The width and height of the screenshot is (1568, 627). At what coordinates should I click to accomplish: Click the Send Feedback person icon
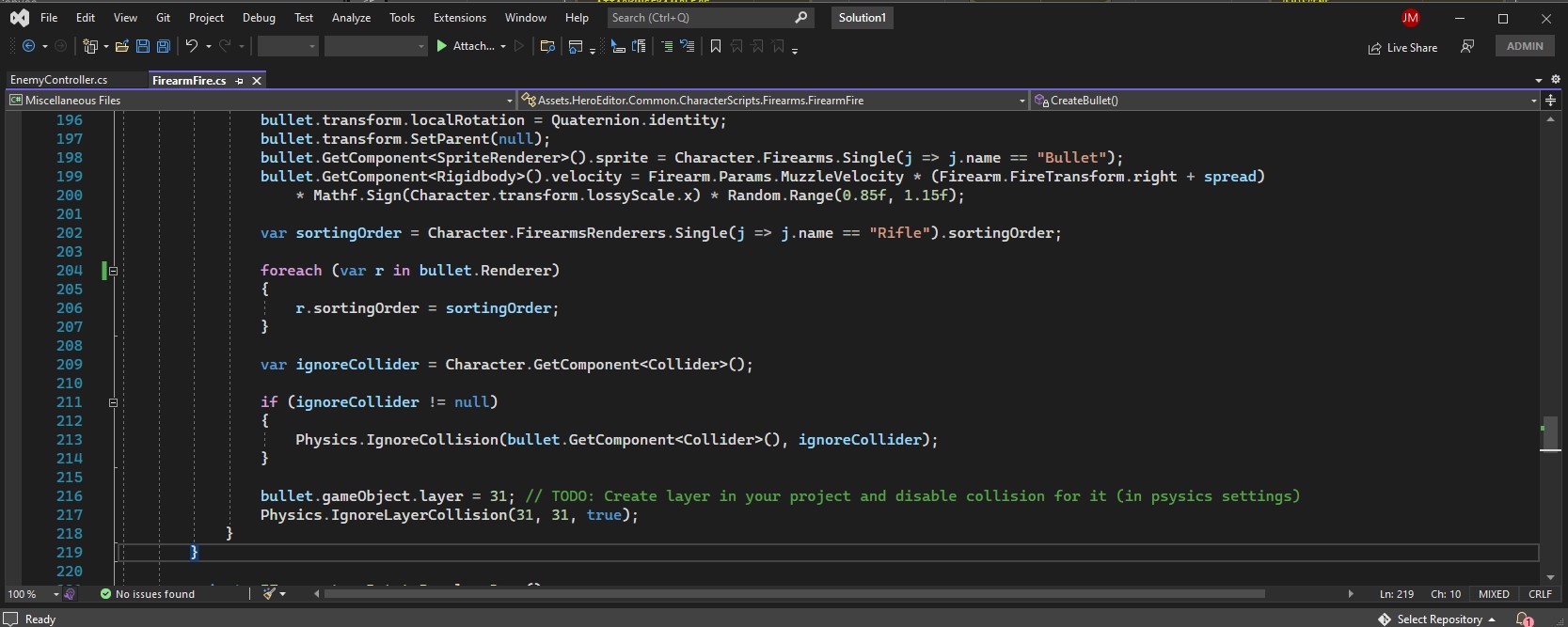pyautogui.click(x=1467, y=46)
